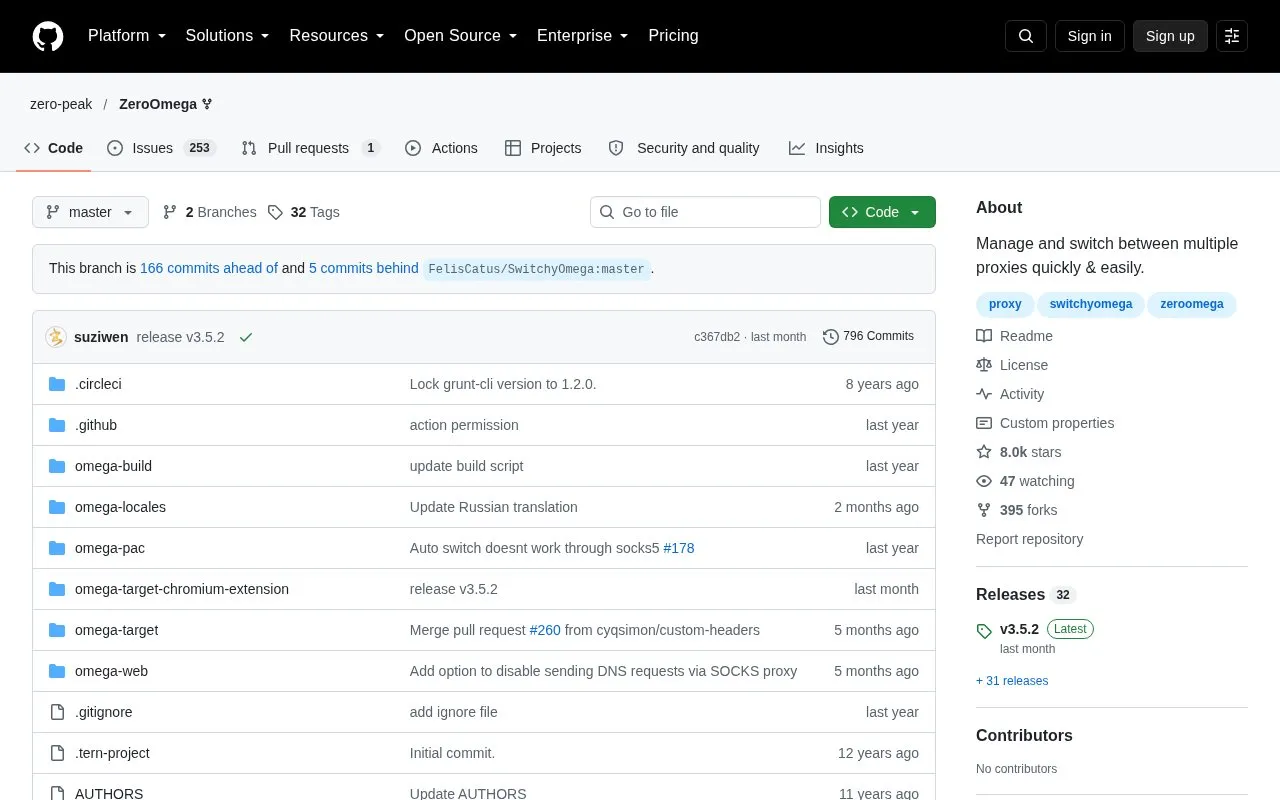This screenshot has width=1280, height=800.
Task: Open the + 31 releases link
Action: click(x=1012, y=681)
